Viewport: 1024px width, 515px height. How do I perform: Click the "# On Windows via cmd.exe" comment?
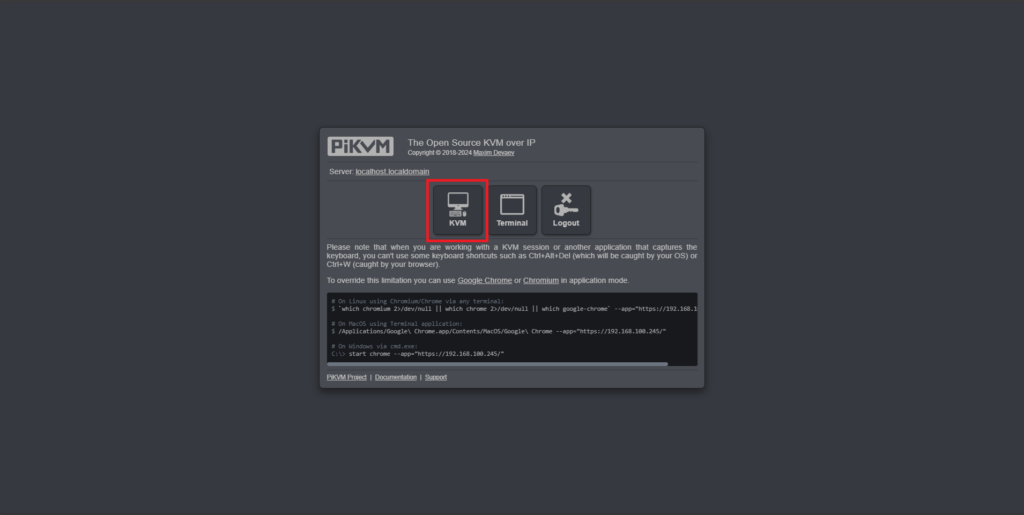(x=375, y=347)
